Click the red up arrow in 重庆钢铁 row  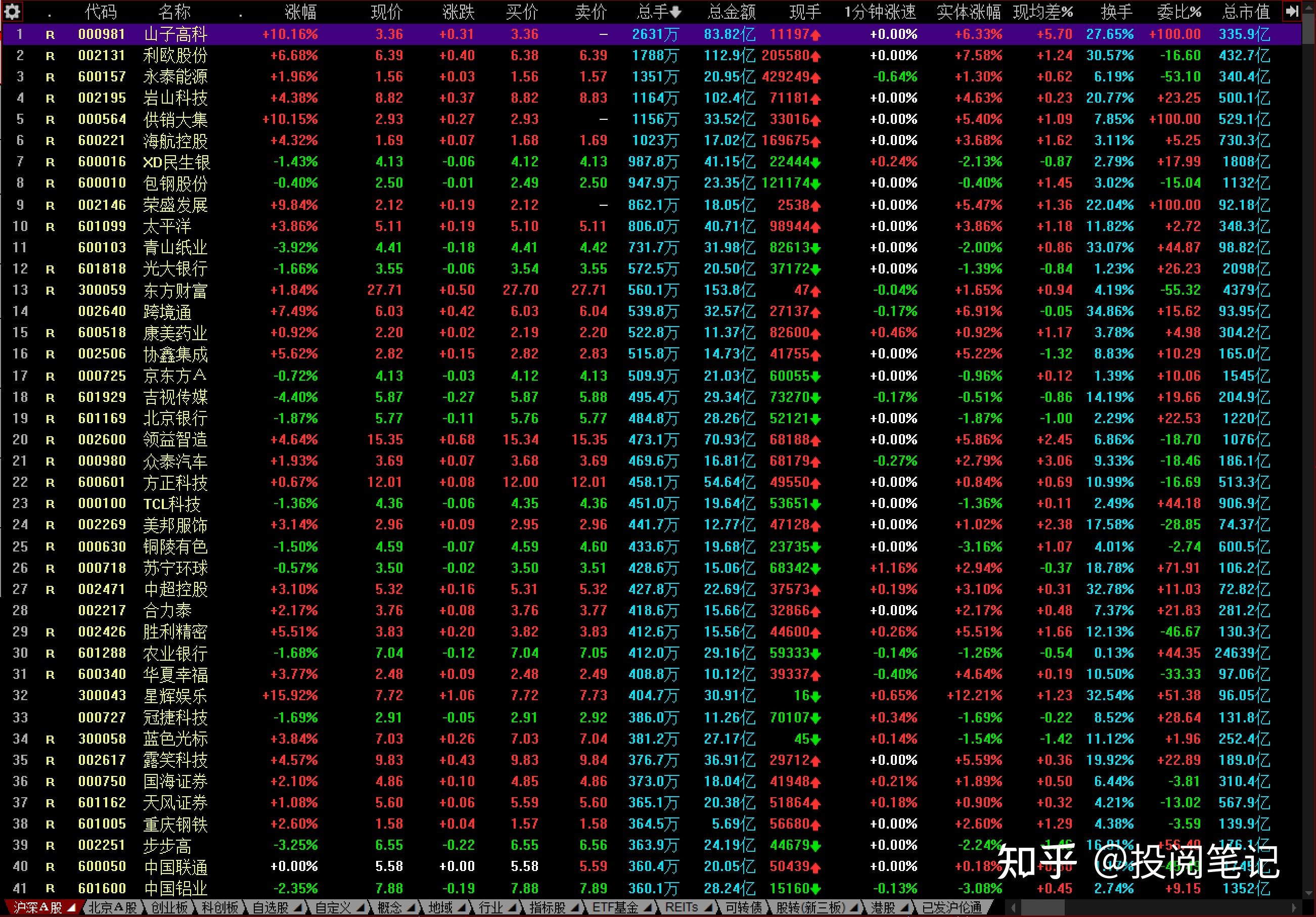(x=815, y=824)
